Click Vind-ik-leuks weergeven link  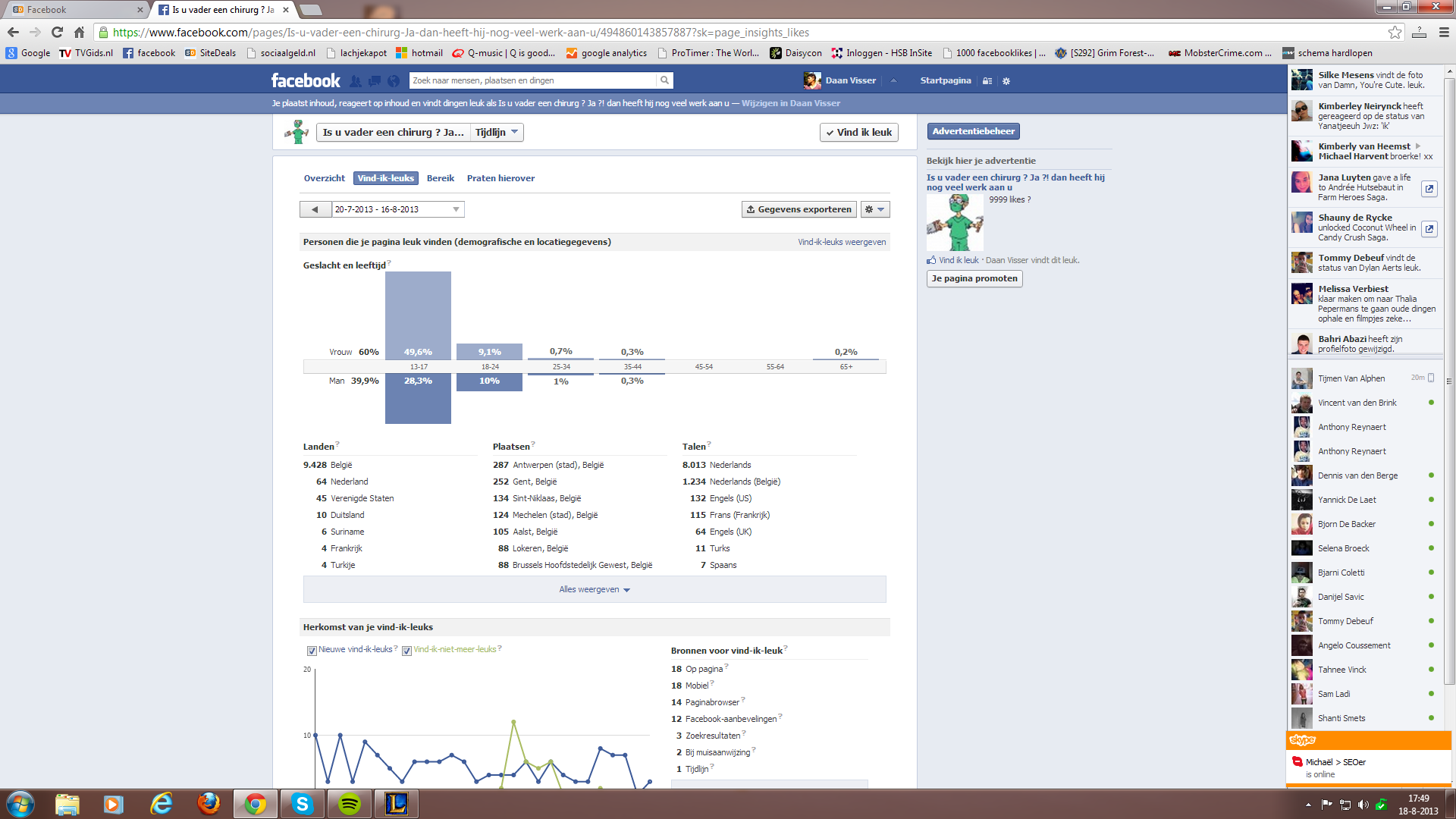pos(842,242)
